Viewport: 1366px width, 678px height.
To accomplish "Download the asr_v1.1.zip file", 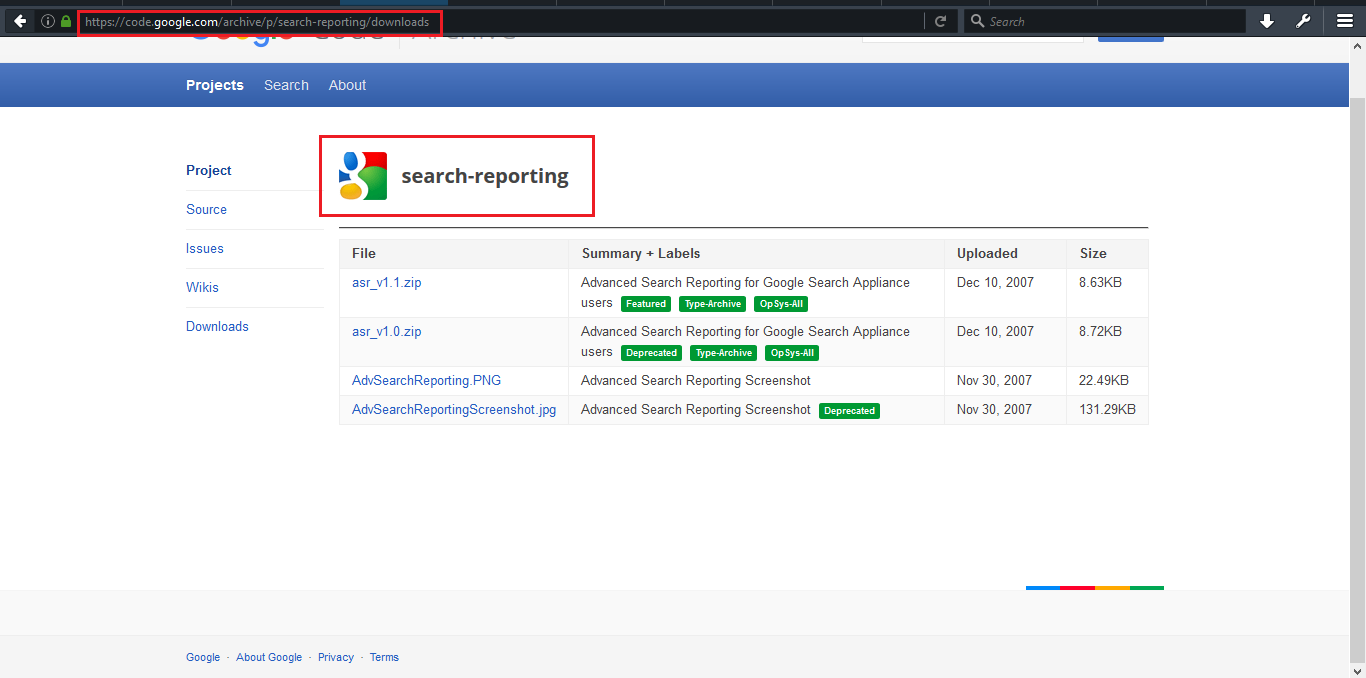I will [x=387, y=282].
